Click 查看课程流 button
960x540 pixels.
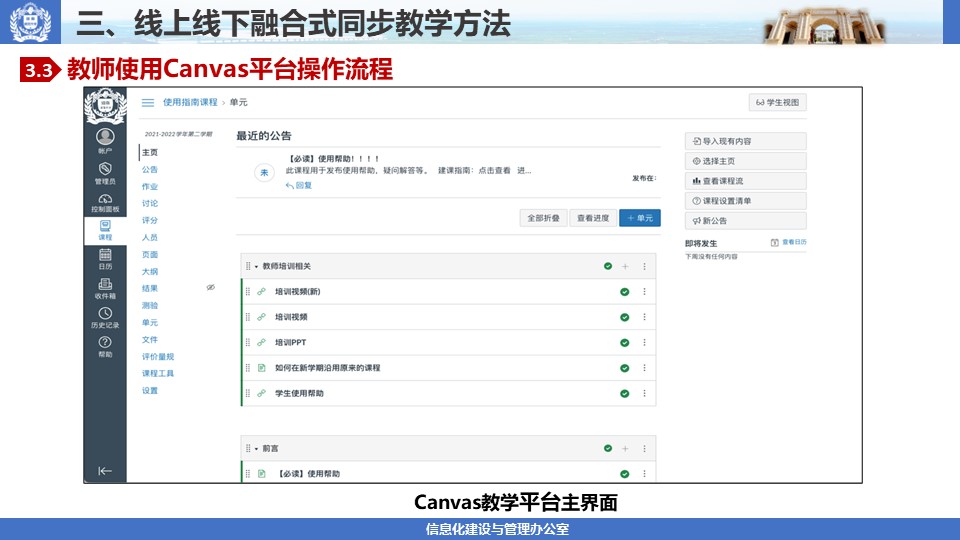coord(745,181)
